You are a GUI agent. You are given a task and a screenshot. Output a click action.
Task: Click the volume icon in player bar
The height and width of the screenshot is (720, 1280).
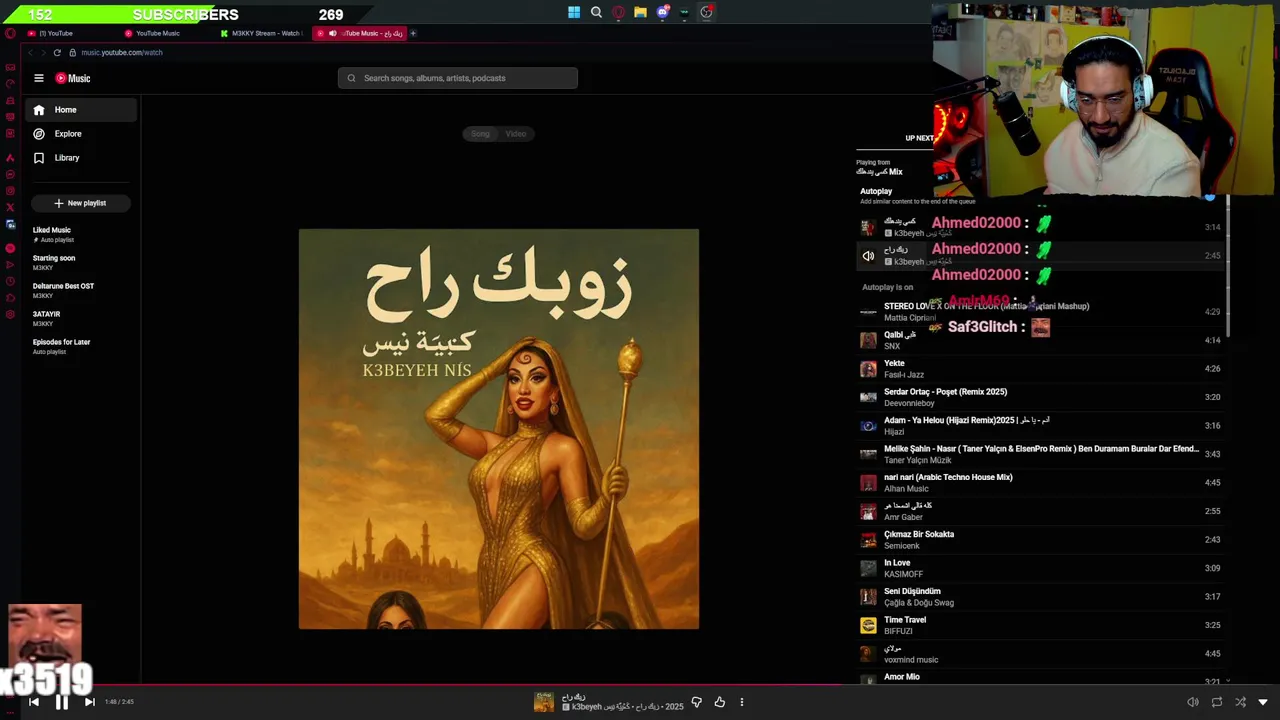coord(1192,702)
